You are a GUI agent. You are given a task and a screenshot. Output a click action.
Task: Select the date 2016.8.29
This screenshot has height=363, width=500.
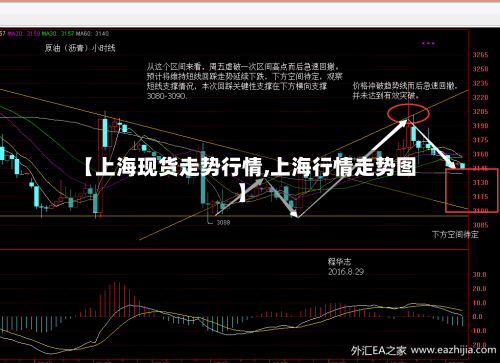pos(346,272)
